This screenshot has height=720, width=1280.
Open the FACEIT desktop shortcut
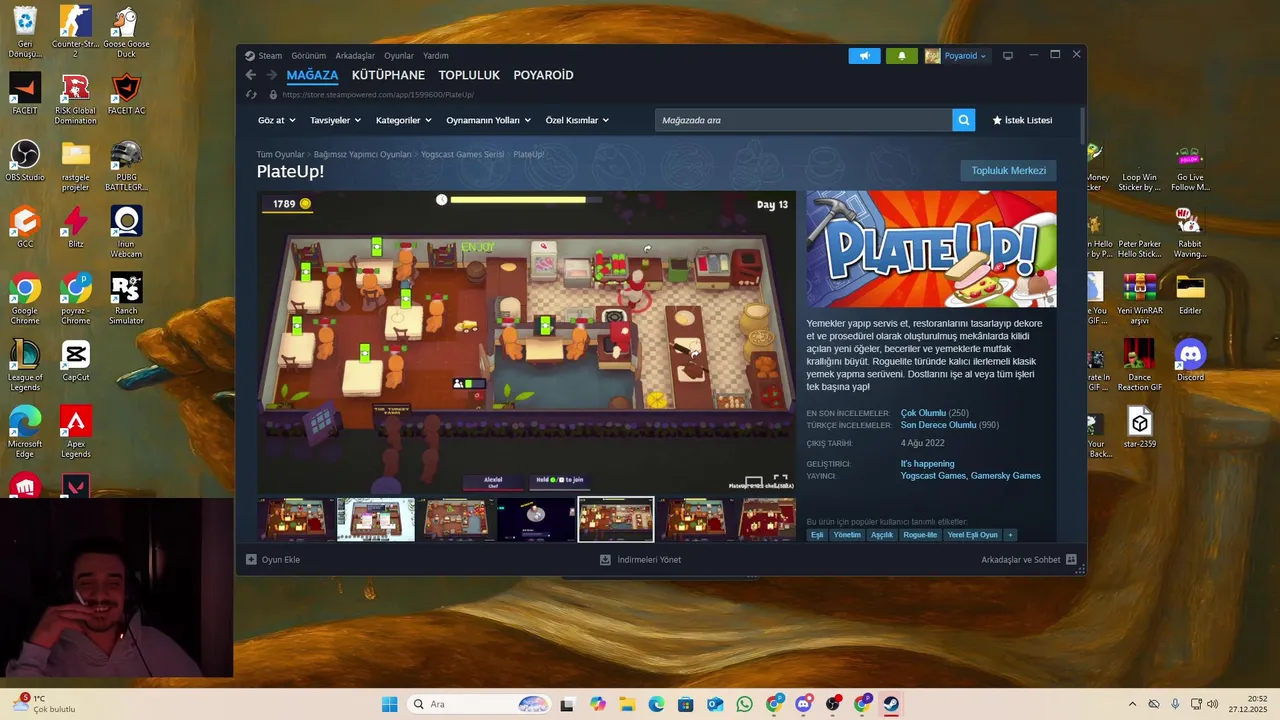[25, 94]
